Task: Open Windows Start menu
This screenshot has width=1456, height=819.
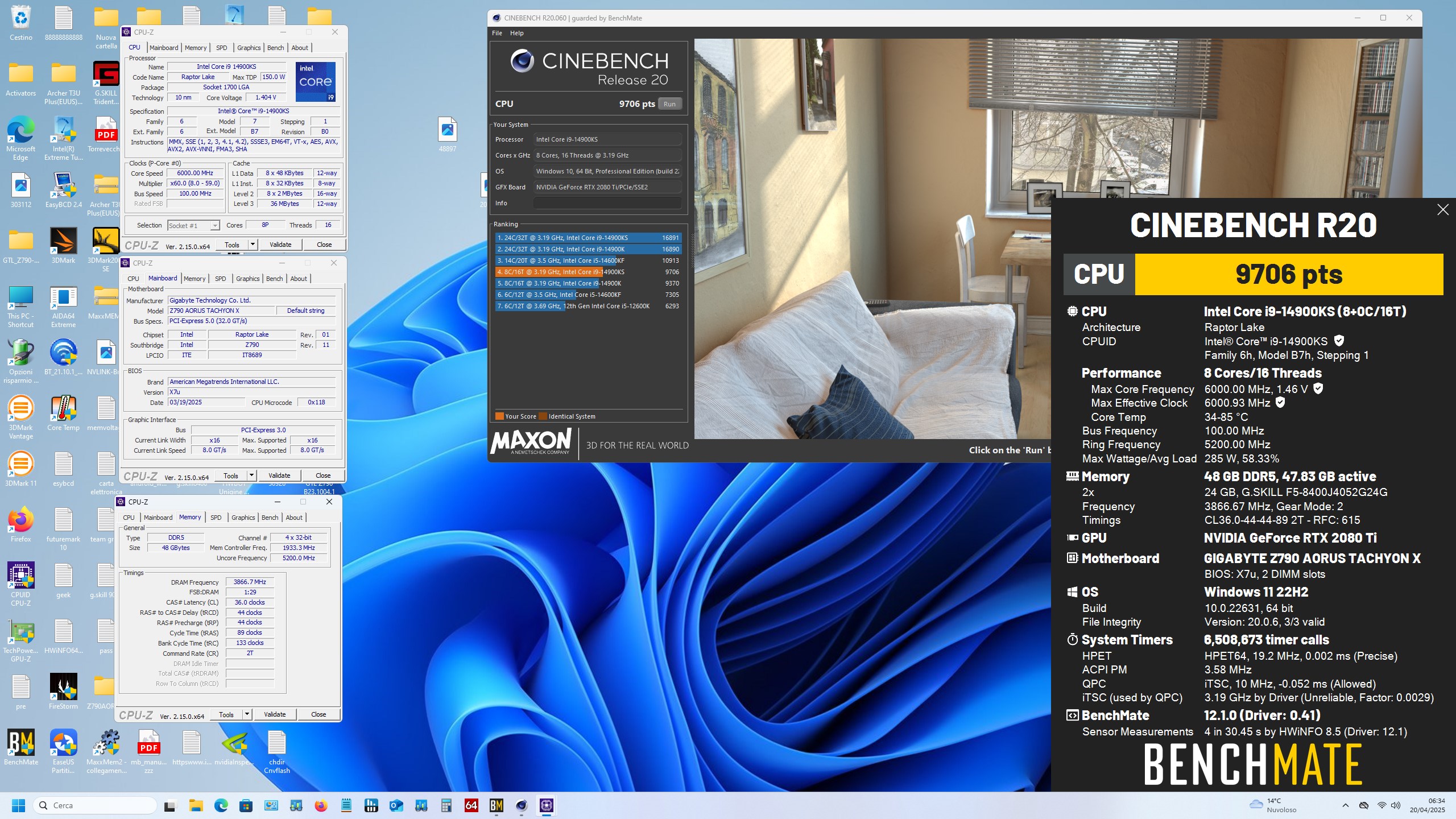Action: [19, 805]
